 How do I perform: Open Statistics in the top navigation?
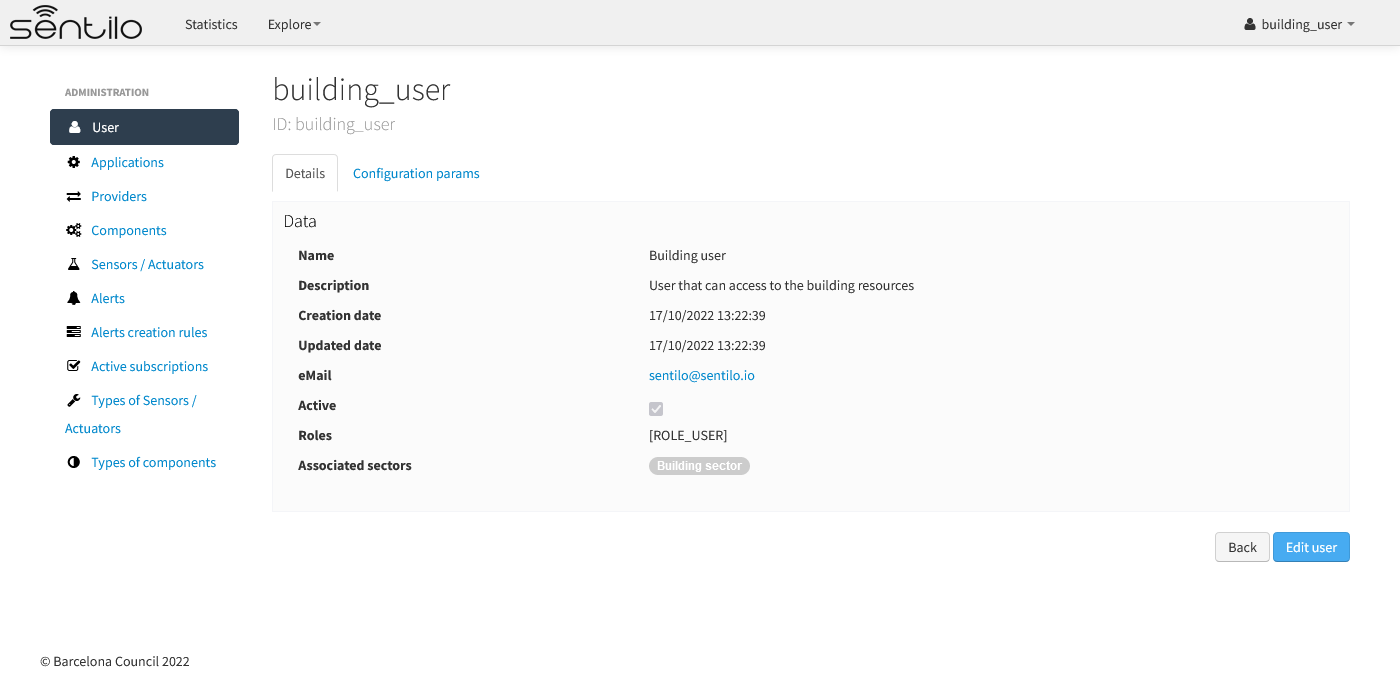211,24
